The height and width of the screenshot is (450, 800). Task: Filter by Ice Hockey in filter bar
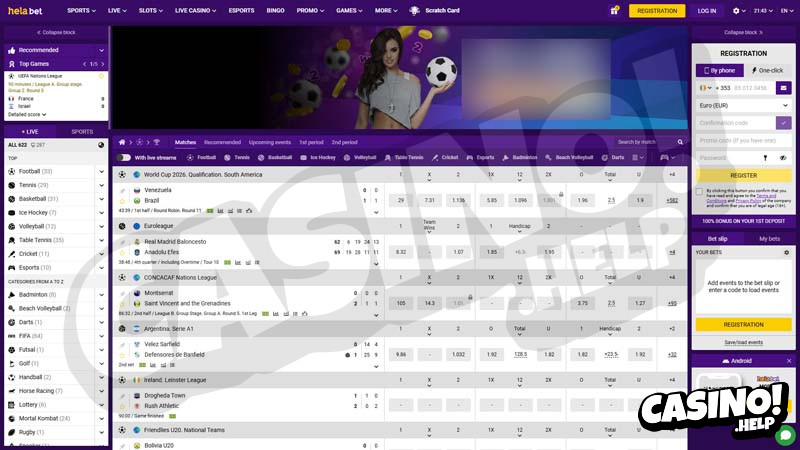pyautogui.click(x=318, y=158)
